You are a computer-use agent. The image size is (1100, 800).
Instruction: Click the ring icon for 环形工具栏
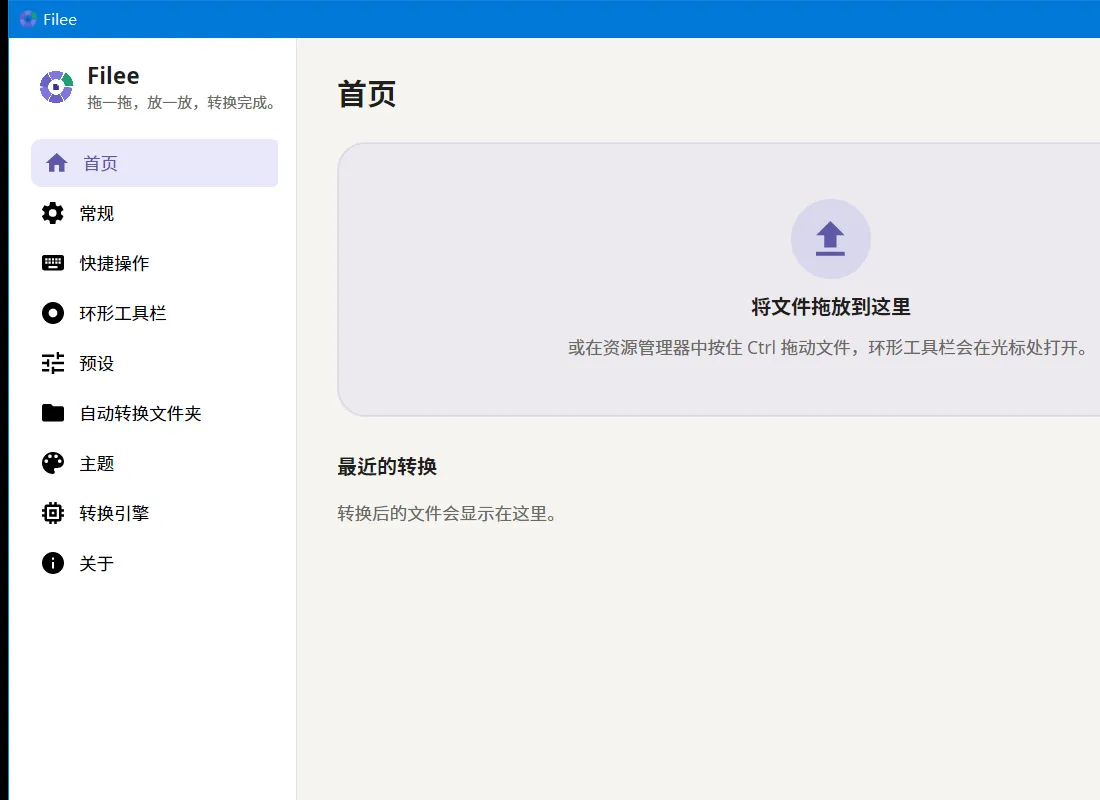click(x=53, y=313)
